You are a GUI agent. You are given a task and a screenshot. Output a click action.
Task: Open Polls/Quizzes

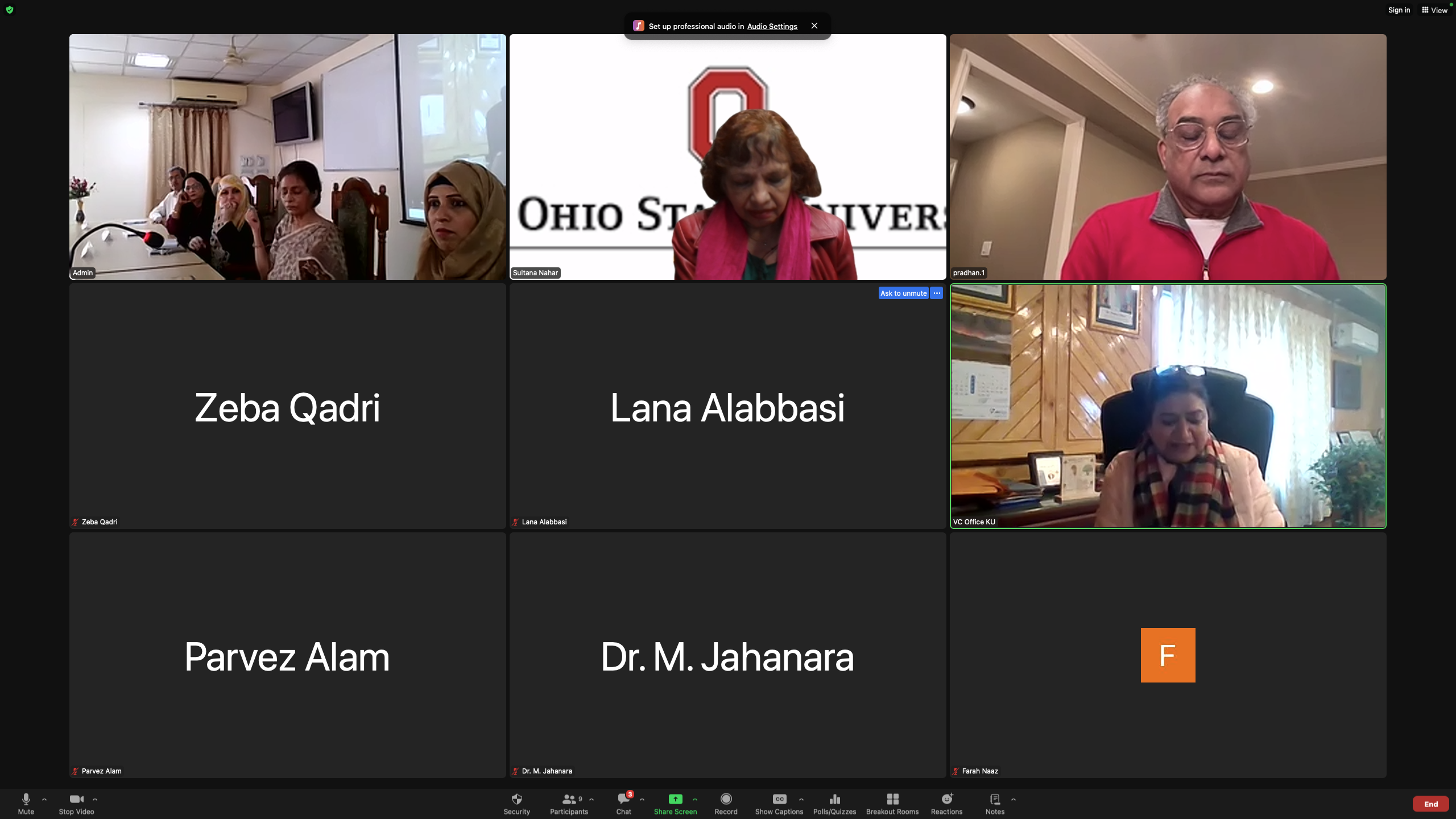[x=834, y=799]
